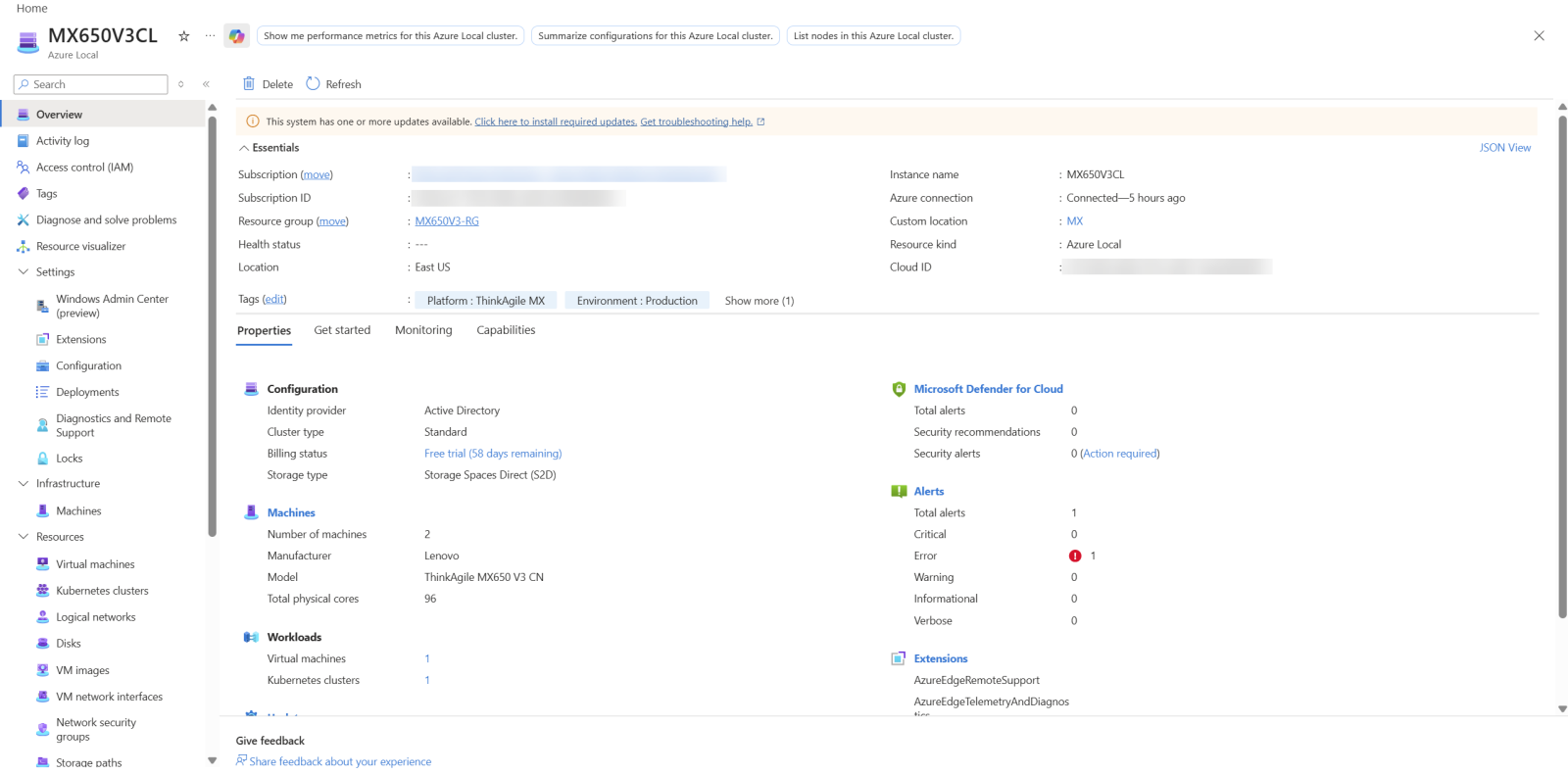Image resolution: width=1568 pixels, height=774 pixels.
Task: Click the VM images icon
Action: click(43, 670)
